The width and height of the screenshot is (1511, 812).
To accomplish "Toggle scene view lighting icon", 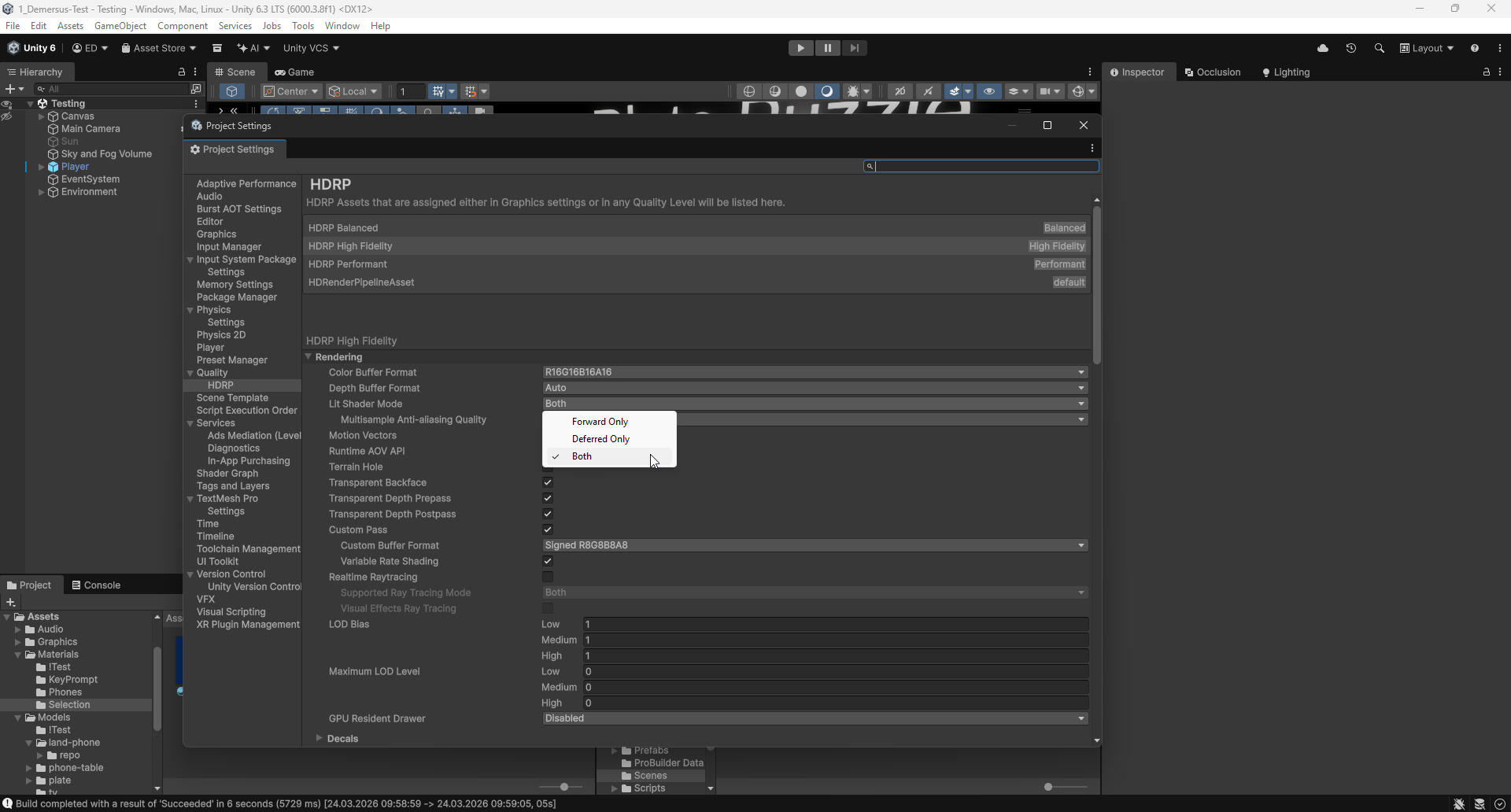I will coord(826,92).
